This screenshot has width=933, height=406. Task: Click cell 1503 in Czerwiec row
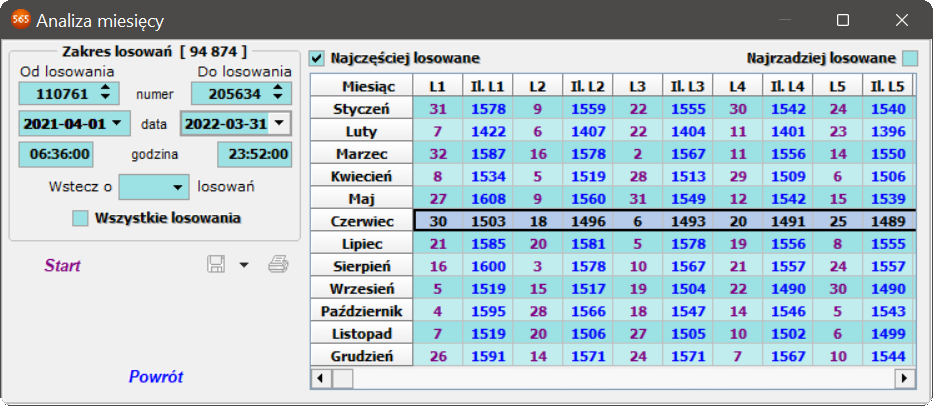point(488,221)
